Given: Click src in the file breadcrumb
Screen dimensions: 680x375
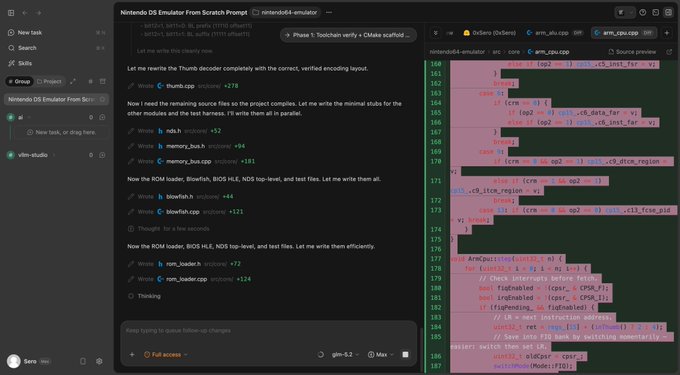Looking at the screenshot, I should coord(496,52).
